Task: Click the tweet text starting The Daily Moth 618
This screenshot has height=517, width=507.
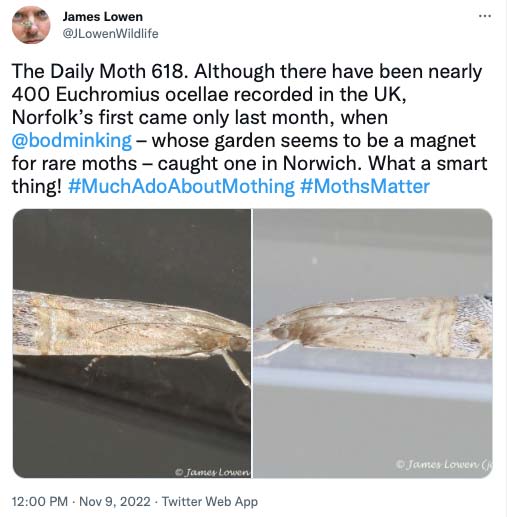Action: click(x=249, y=129)
